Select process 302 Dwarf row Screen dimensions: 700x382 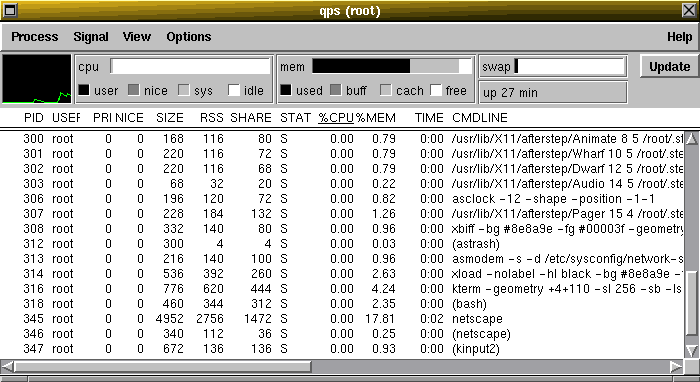pos(342,169)
